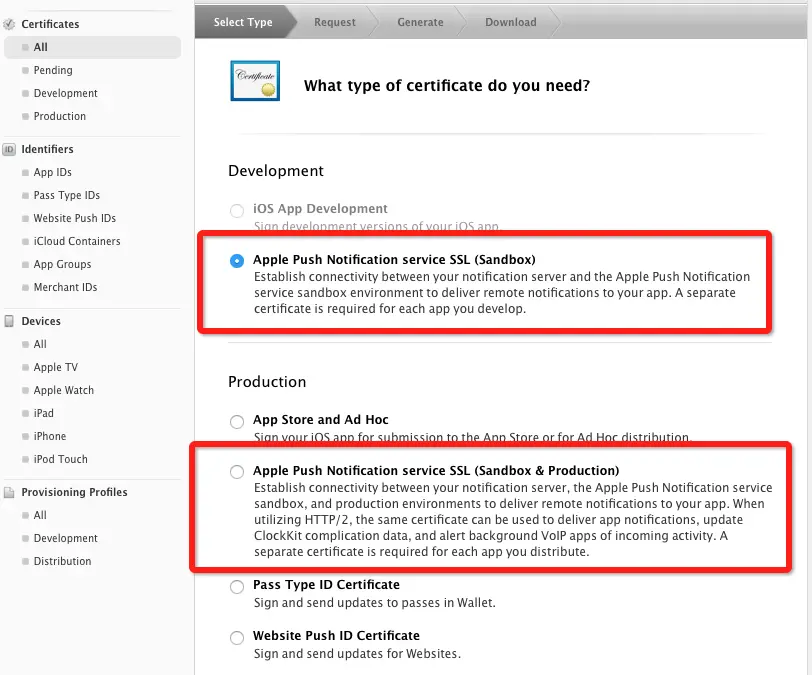Go to the Request step

pyautogui.click(x=335, y=22)
